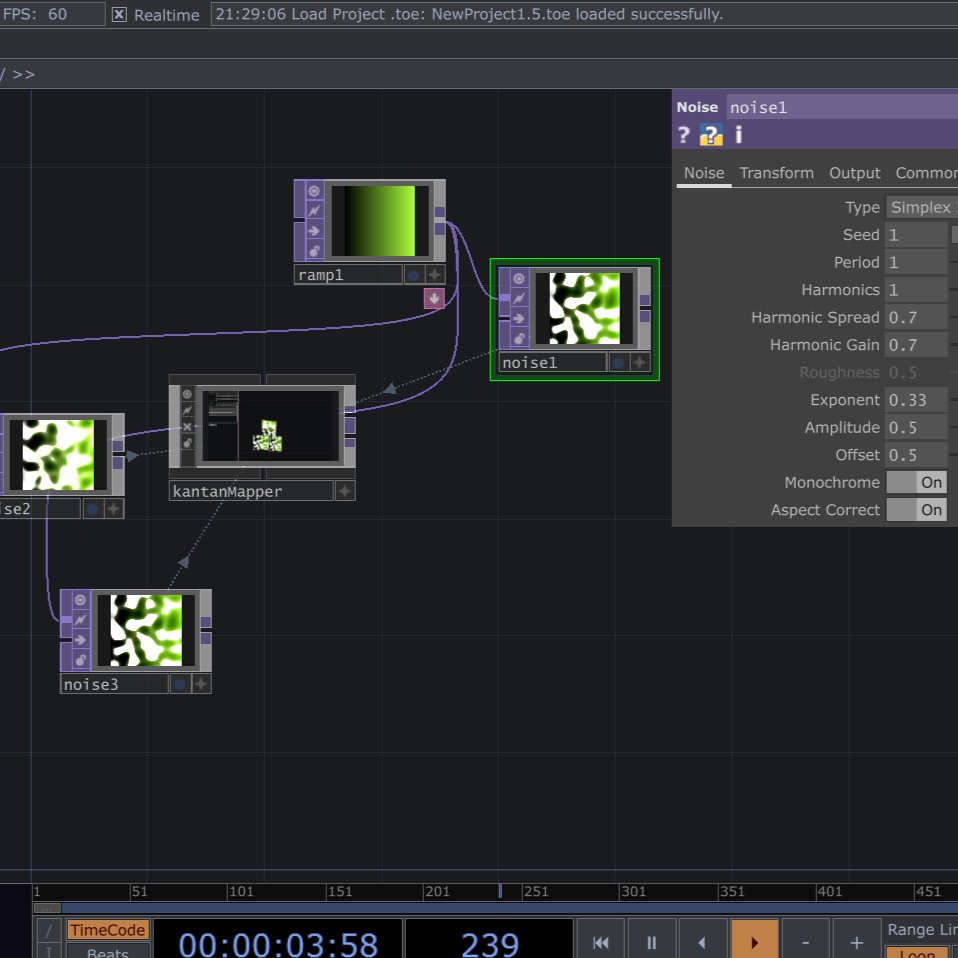The width and height of the screenshot is (958, 958).
Task: Click the cook flag bomb icon on ramp1
Action: click(x=316, y=250)
